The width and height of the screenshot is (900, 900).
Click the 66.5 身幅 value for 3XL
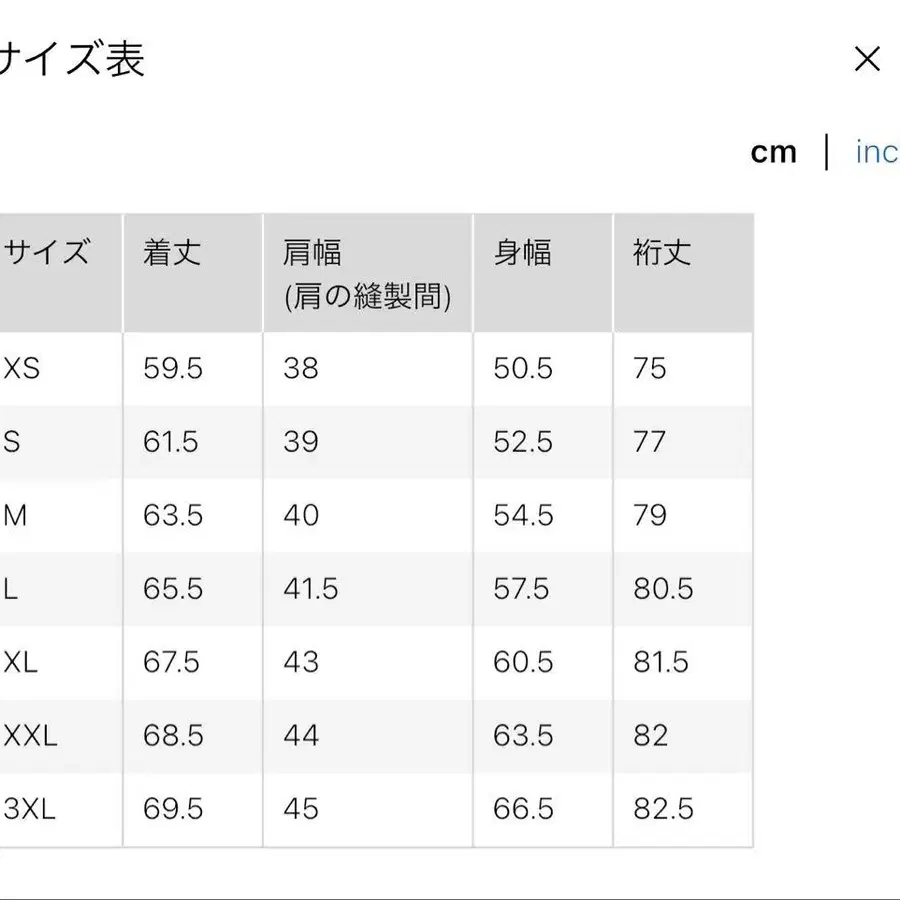(x=524, y=810)
